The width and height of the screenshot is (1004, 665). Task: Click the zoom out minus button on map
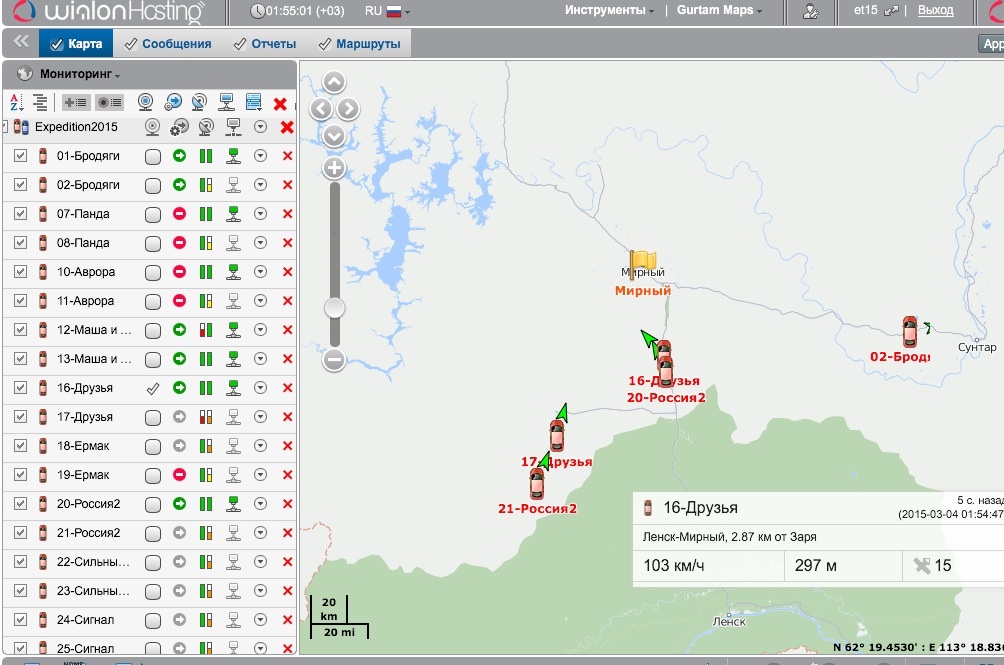tap(334, 359)
